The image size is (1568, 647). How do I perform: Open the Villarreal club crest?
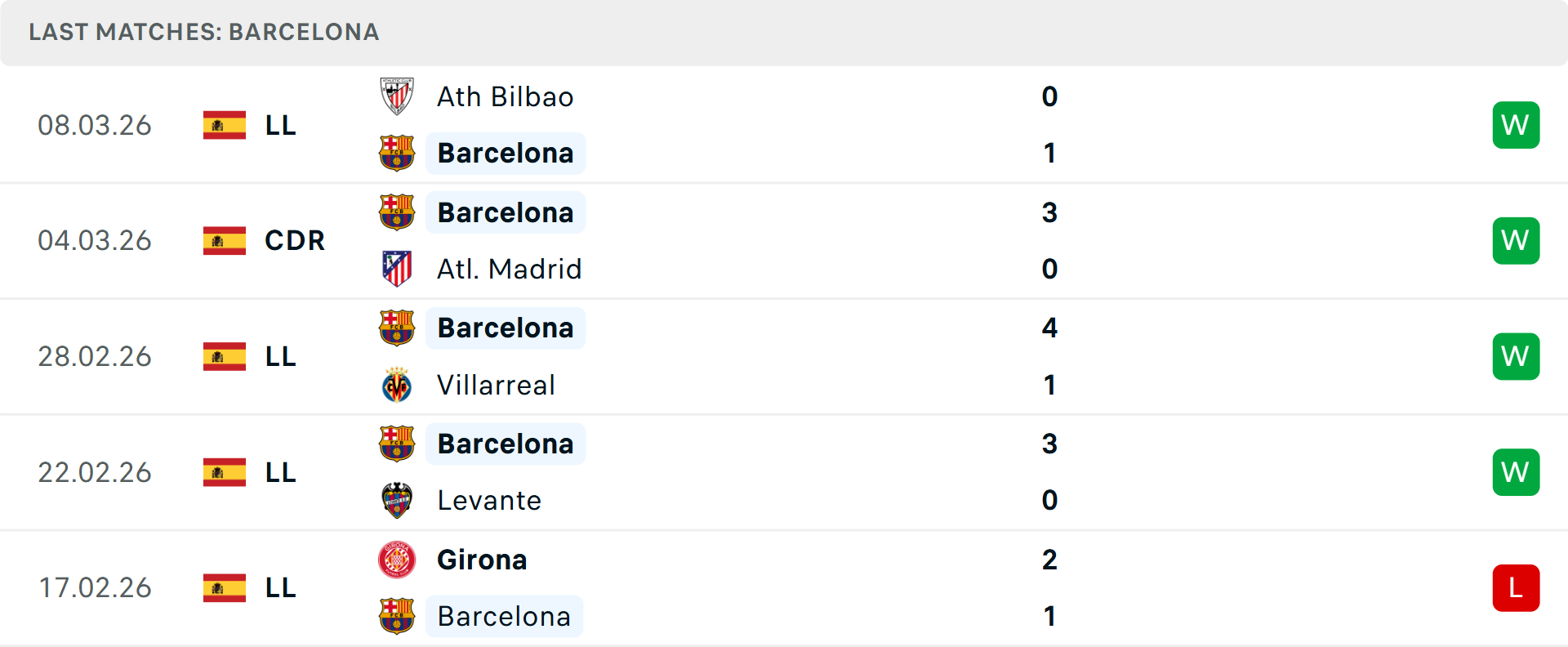point(397,385)
